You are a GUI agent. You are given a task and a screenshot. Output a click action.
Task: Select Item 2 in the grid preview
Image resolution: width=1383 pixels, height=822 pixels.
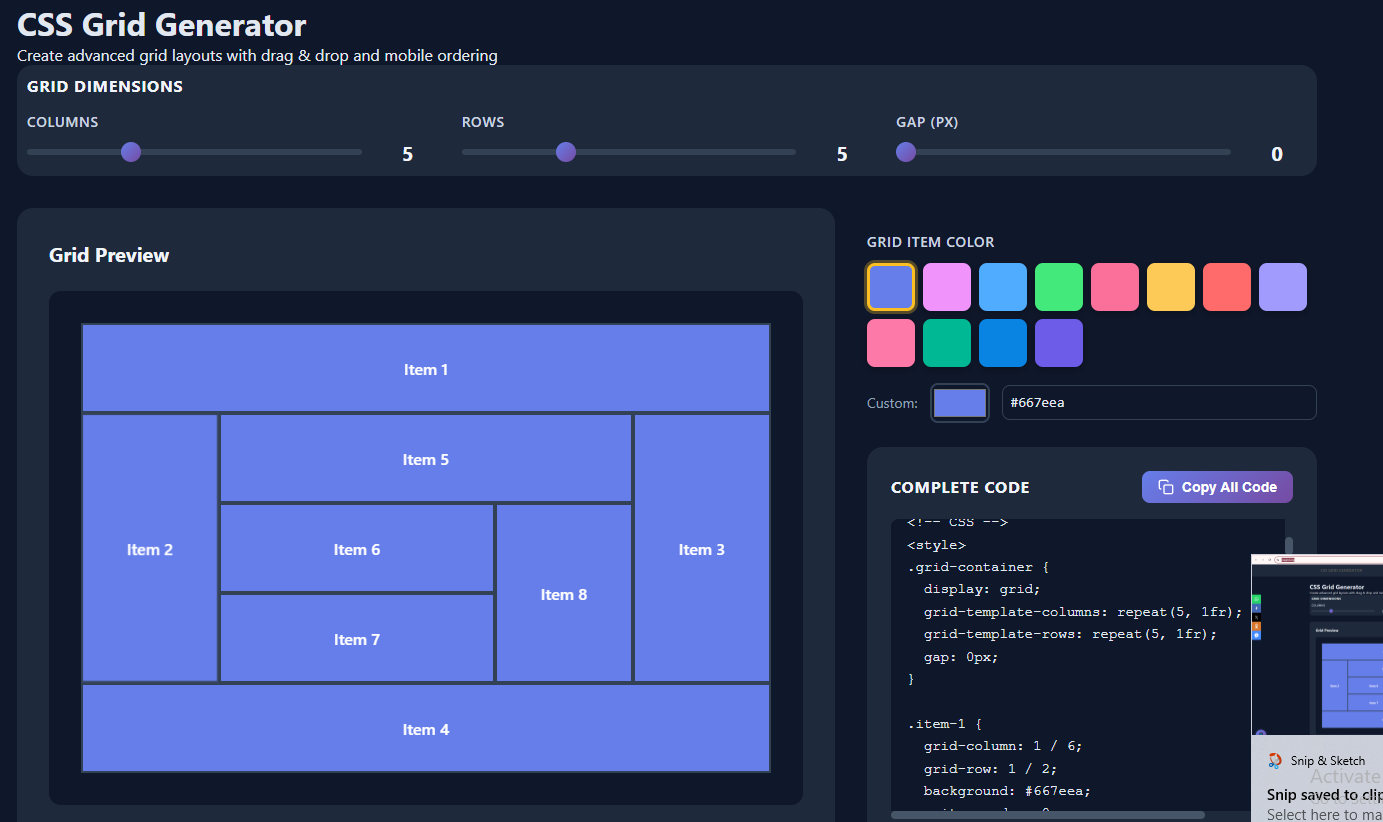[x=150, y=549]
